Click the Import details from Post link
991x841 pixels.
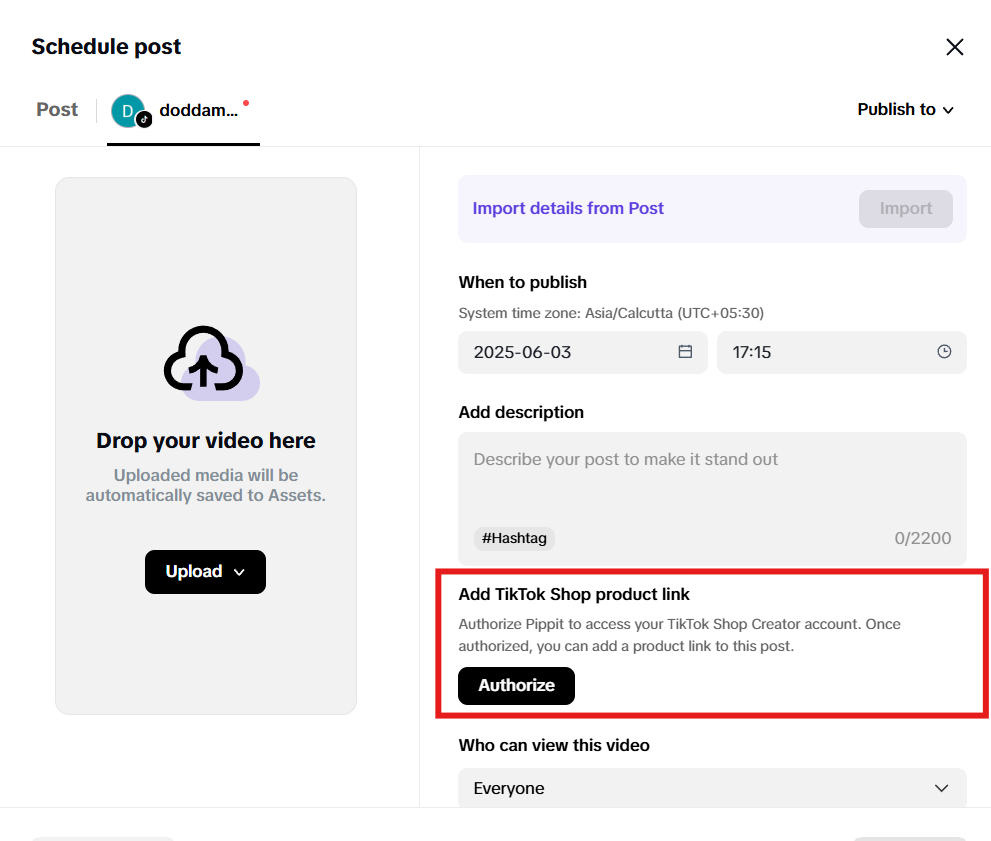tap(568, 208)
